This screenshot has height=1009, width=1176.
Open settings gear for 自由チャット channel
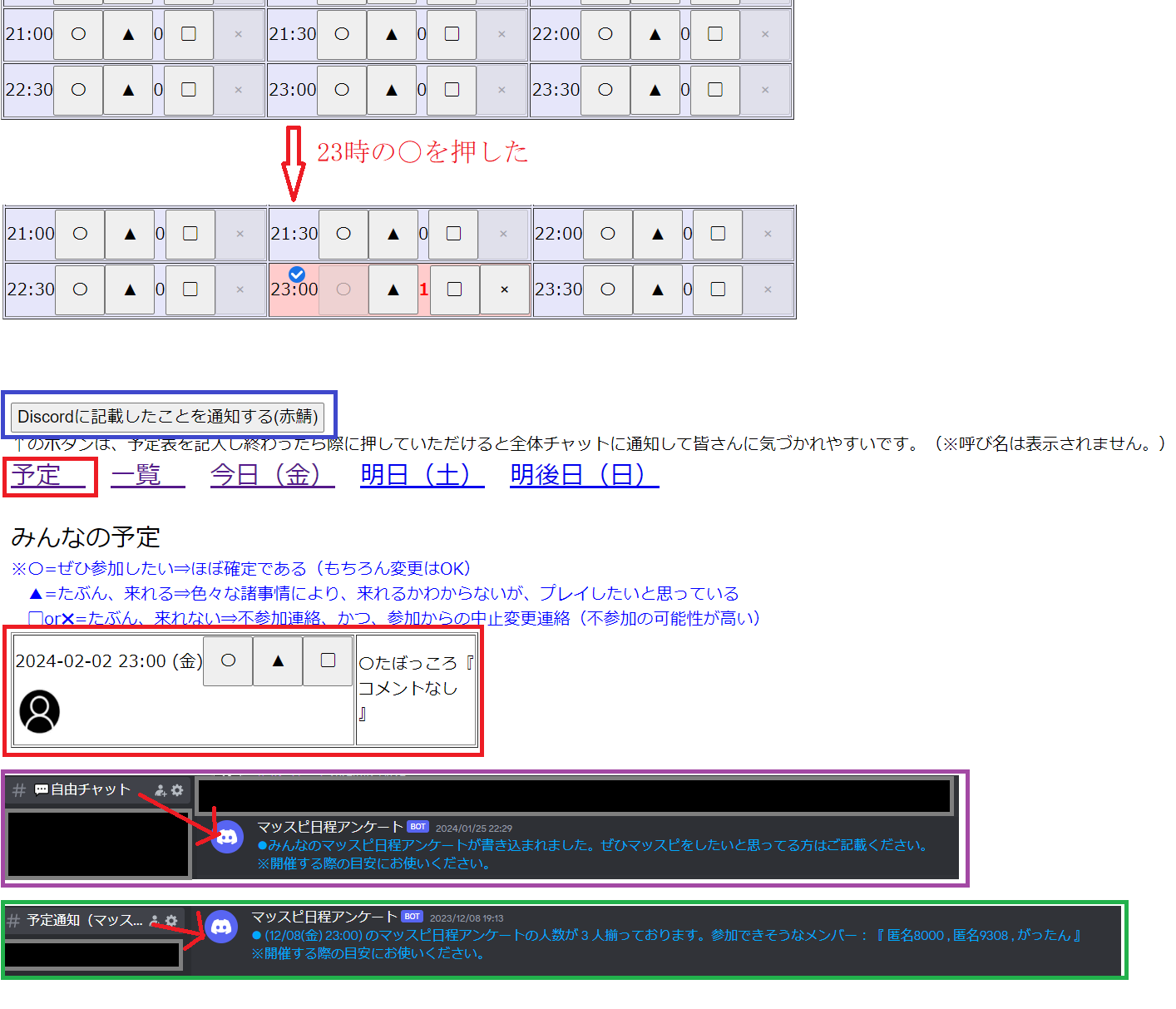177,790
